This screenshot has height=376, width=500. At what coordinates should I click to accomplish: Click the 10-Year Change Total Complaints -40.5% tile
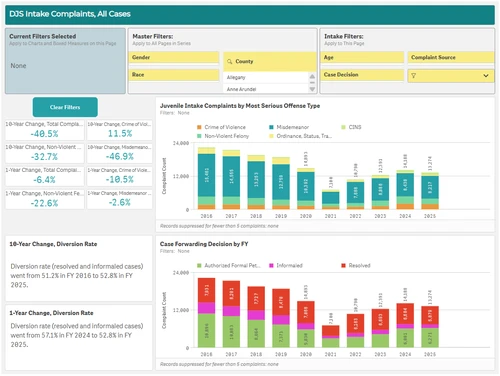(x=44, y=130)
